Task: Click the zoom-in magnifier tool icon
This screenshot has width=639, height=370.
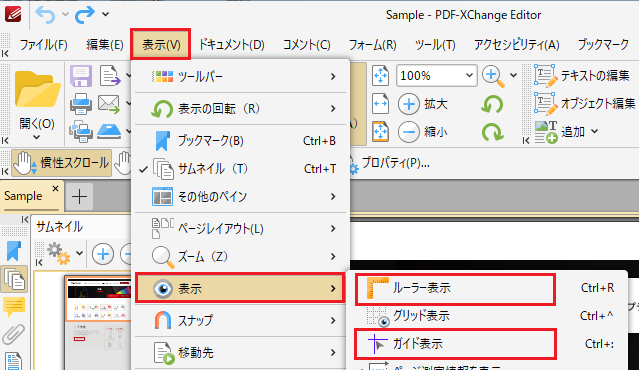Action: point(493,76)
